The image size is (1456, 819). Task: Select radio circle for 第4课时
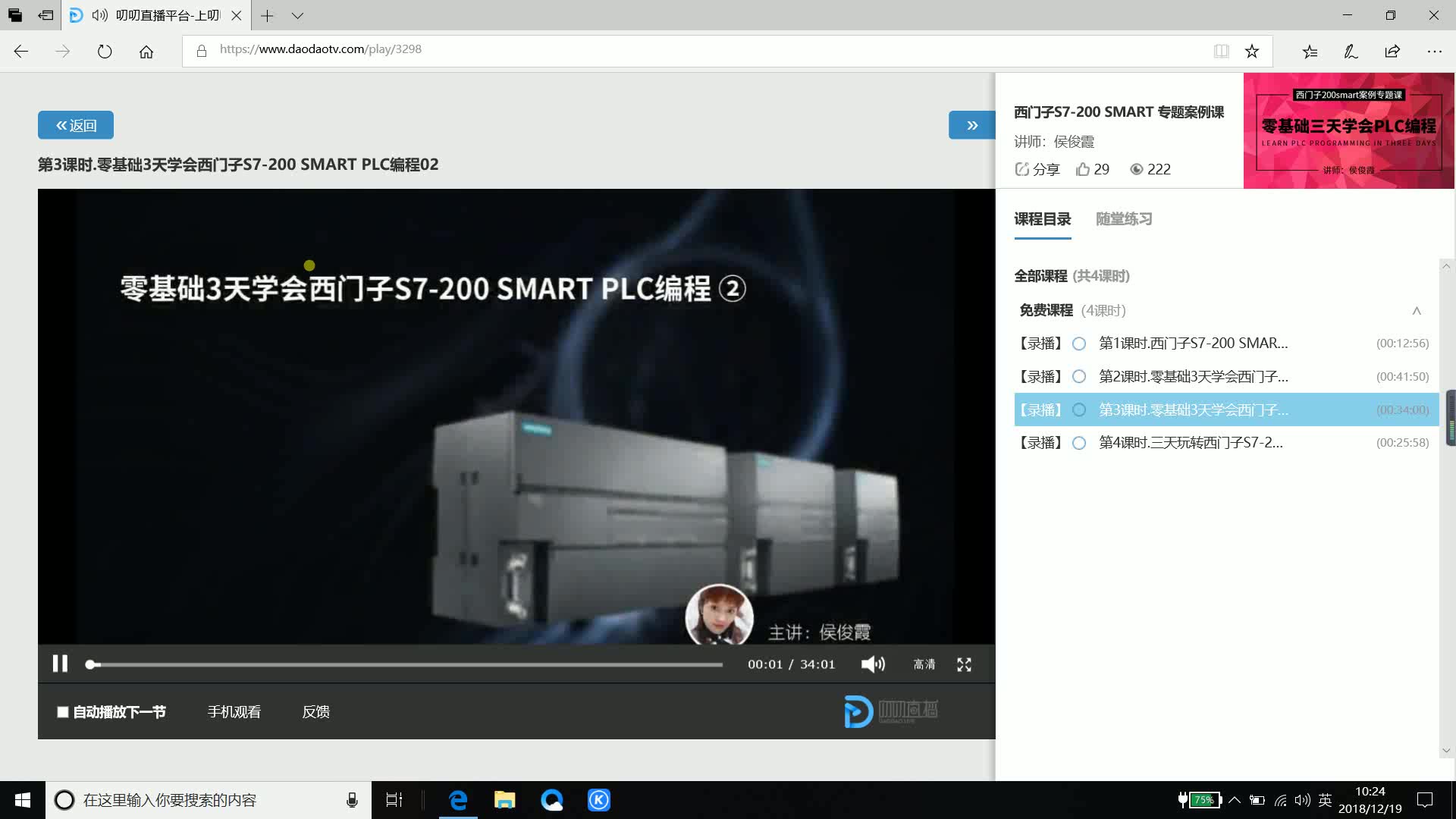click(1079, 443)
